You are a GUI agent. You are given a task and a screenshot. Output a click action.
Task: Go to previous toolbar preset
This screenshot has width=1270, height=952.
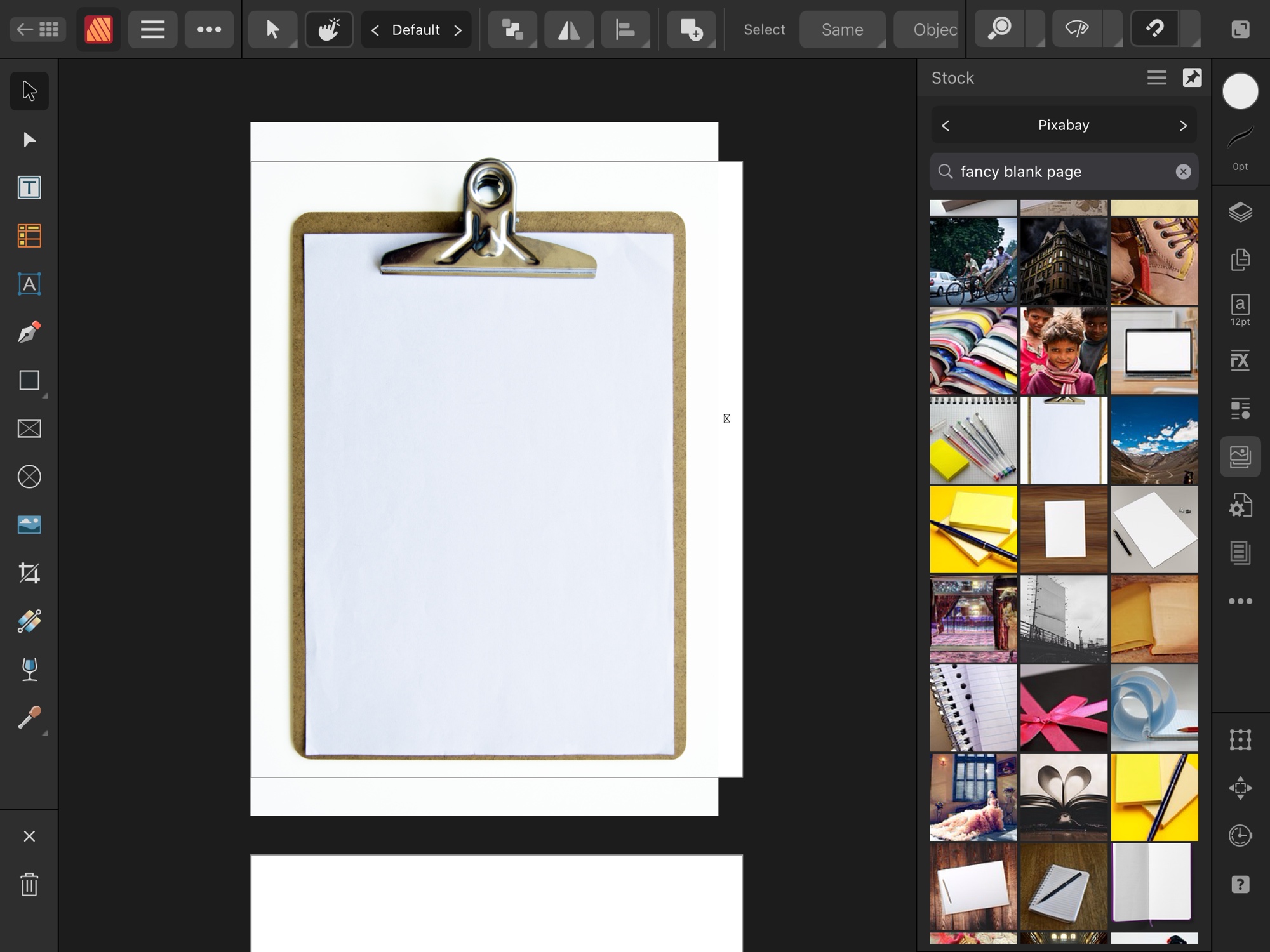[375, 30]
